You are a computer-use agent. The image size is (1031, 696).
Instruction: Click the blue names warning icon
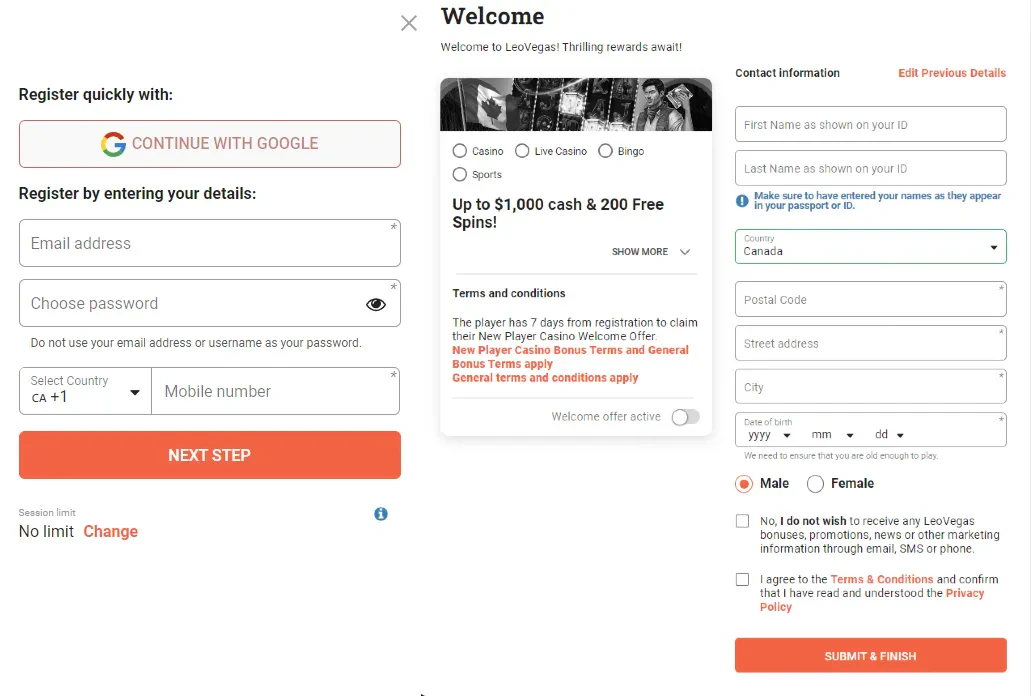(x=742, y=200)
